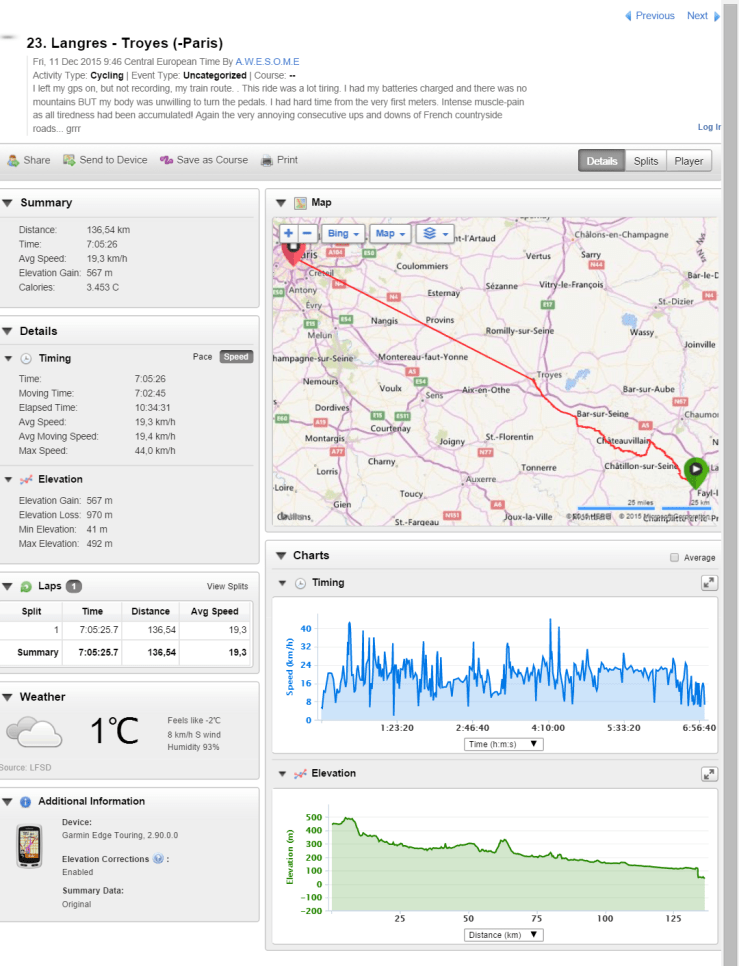Image resolution: width=739 pixels, height=966 pixels.
Task: Open the View Splits link
Action: 227,586
